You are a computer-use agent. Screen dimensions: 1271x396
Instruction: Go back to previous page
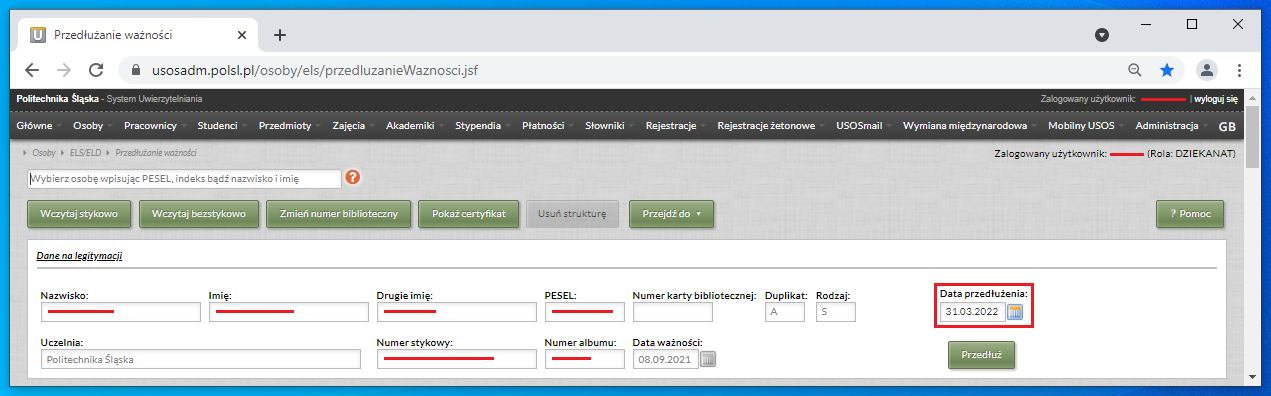32,70
